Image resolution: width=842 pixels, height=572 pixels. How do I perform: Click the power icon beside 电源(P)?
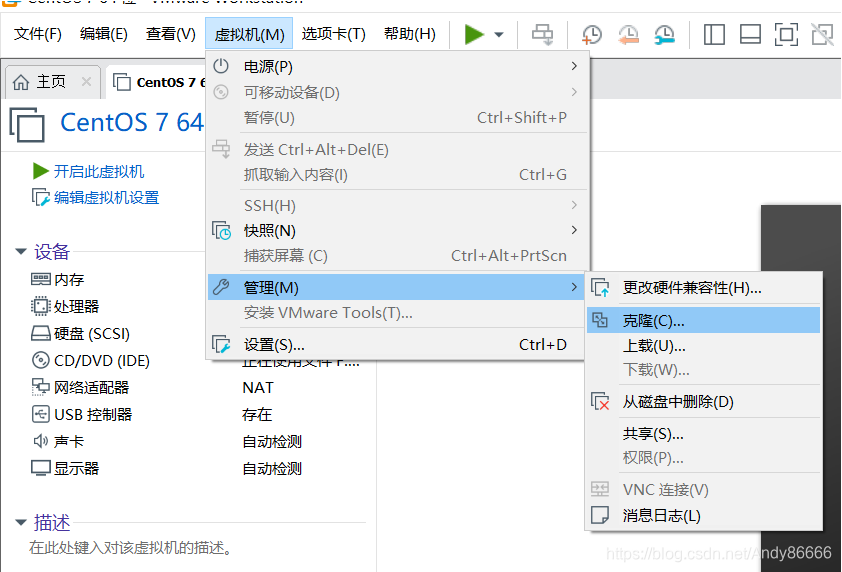point(221,66)
